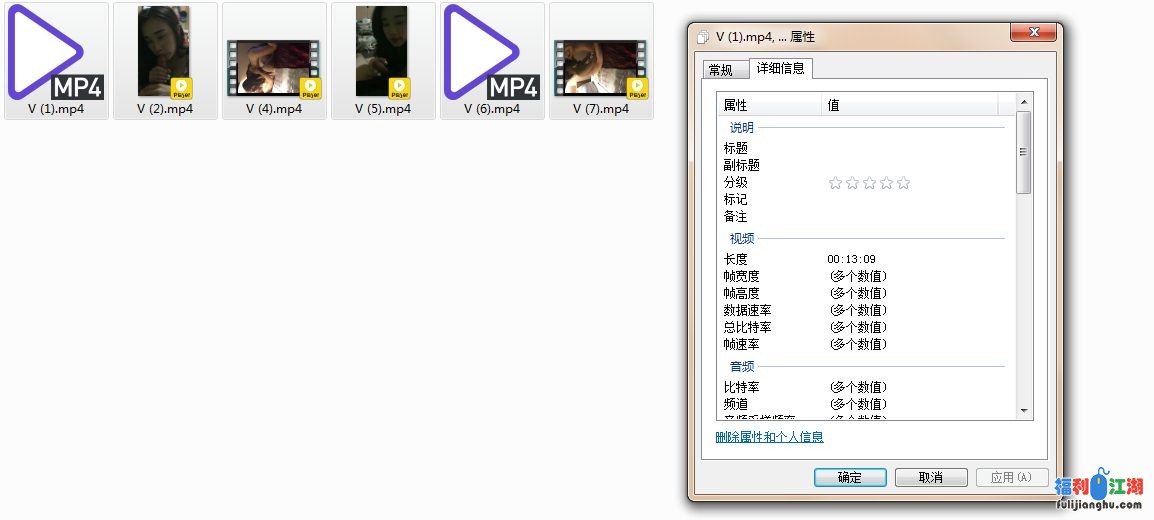Set rating to five stars
This screenshot has width=1154, height=520.
point(903,183)
